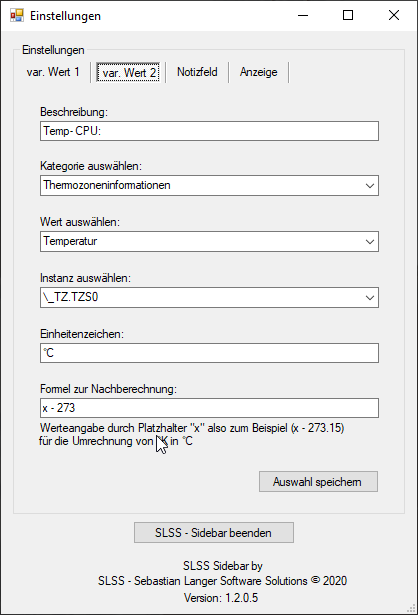418x615 pixels.
Task: Expand the Kategorie auswählen dropdown
Action: pyautogui.click(x=209, y=186)
